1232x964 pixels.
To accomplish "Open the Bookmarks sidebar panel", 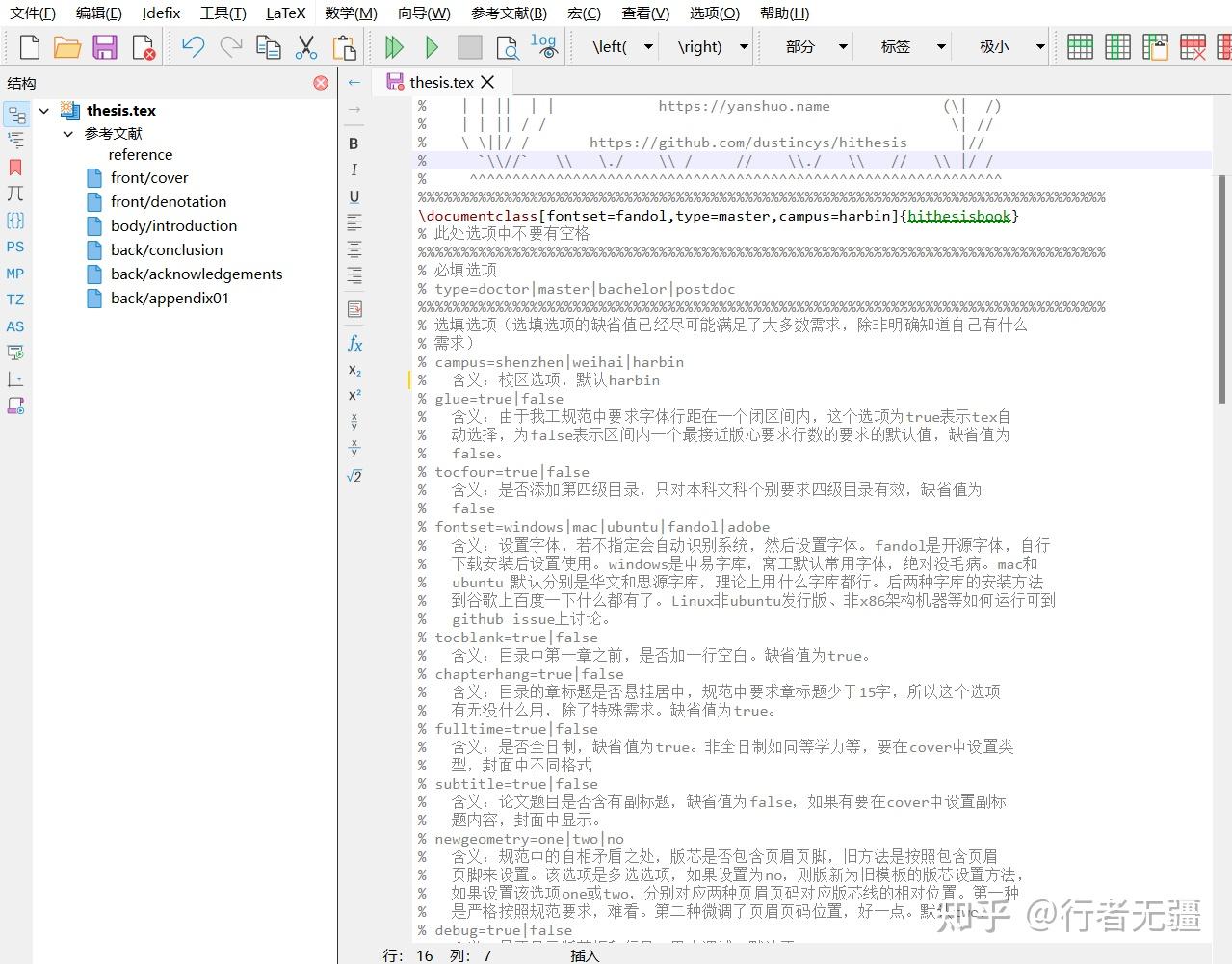I will coord(14,167).
